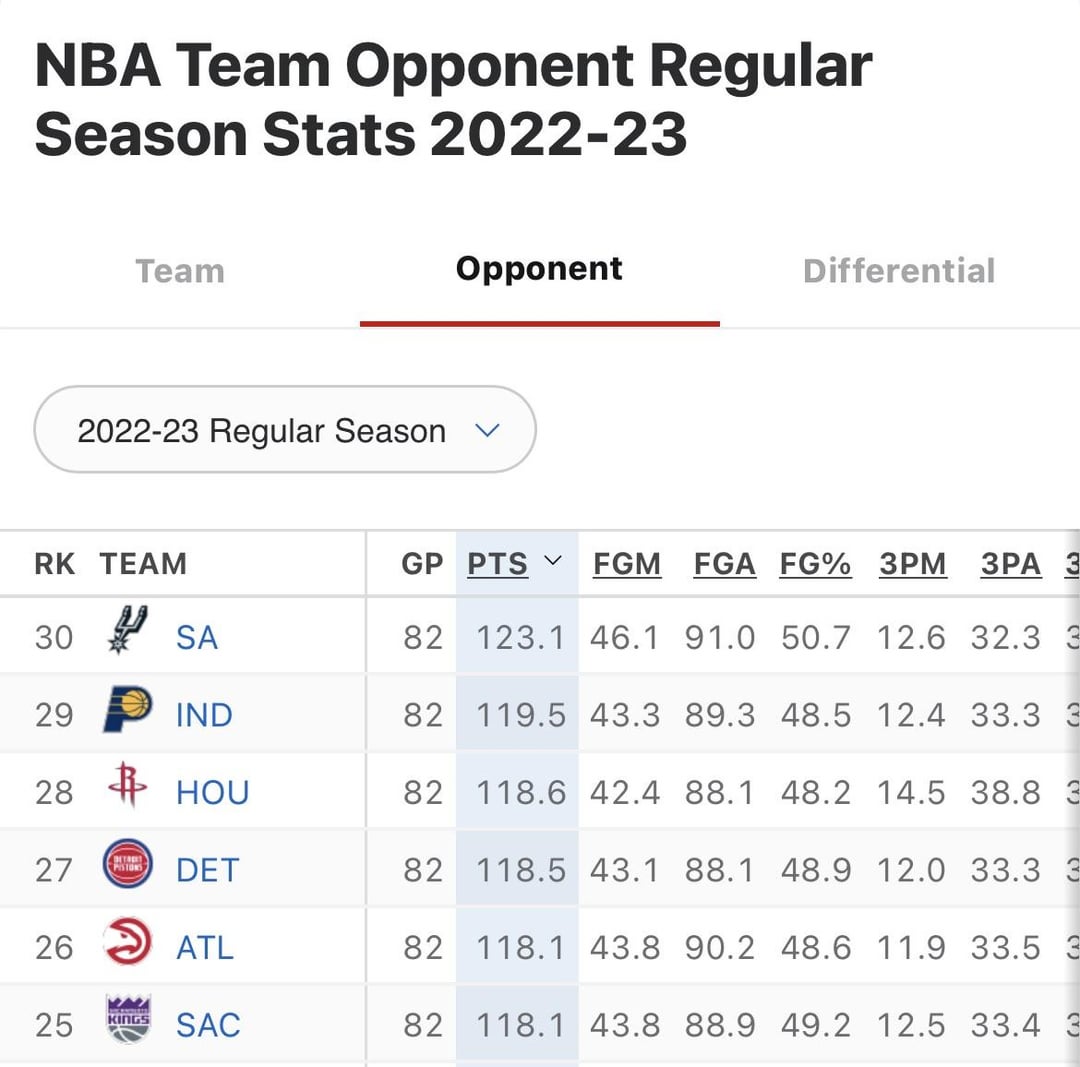Click the PTS column sort arrow

point(553,562)
